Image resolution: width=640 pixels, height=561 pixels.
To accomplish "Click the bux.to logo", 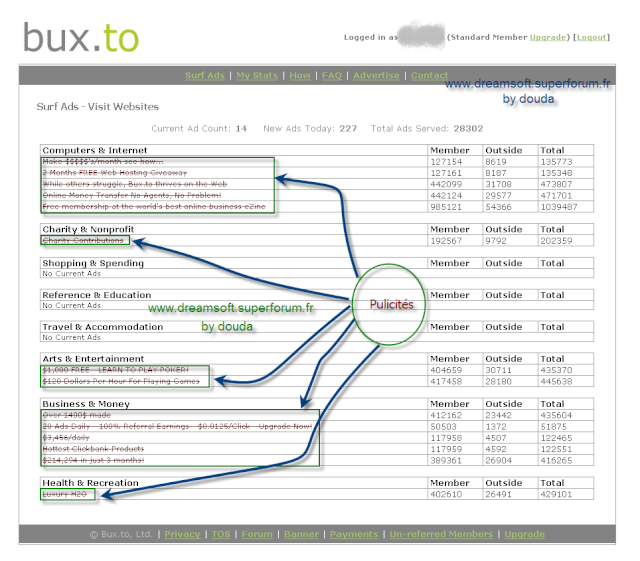I will (x=81, y=37).
